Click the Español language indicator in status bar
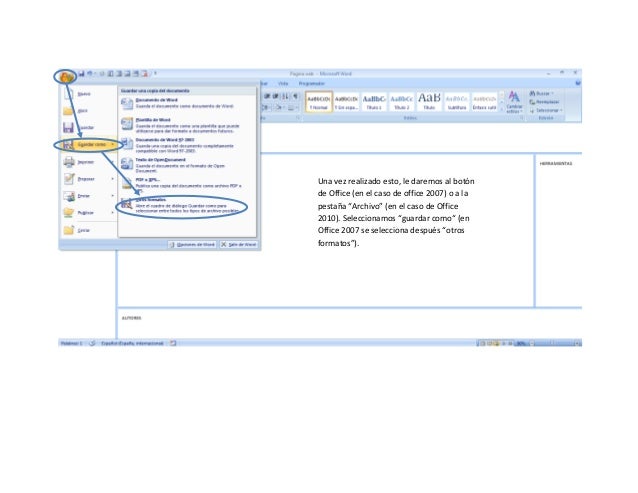Image resolution: width=638 pixels, height=493 pixels. (x=132, y=343)
